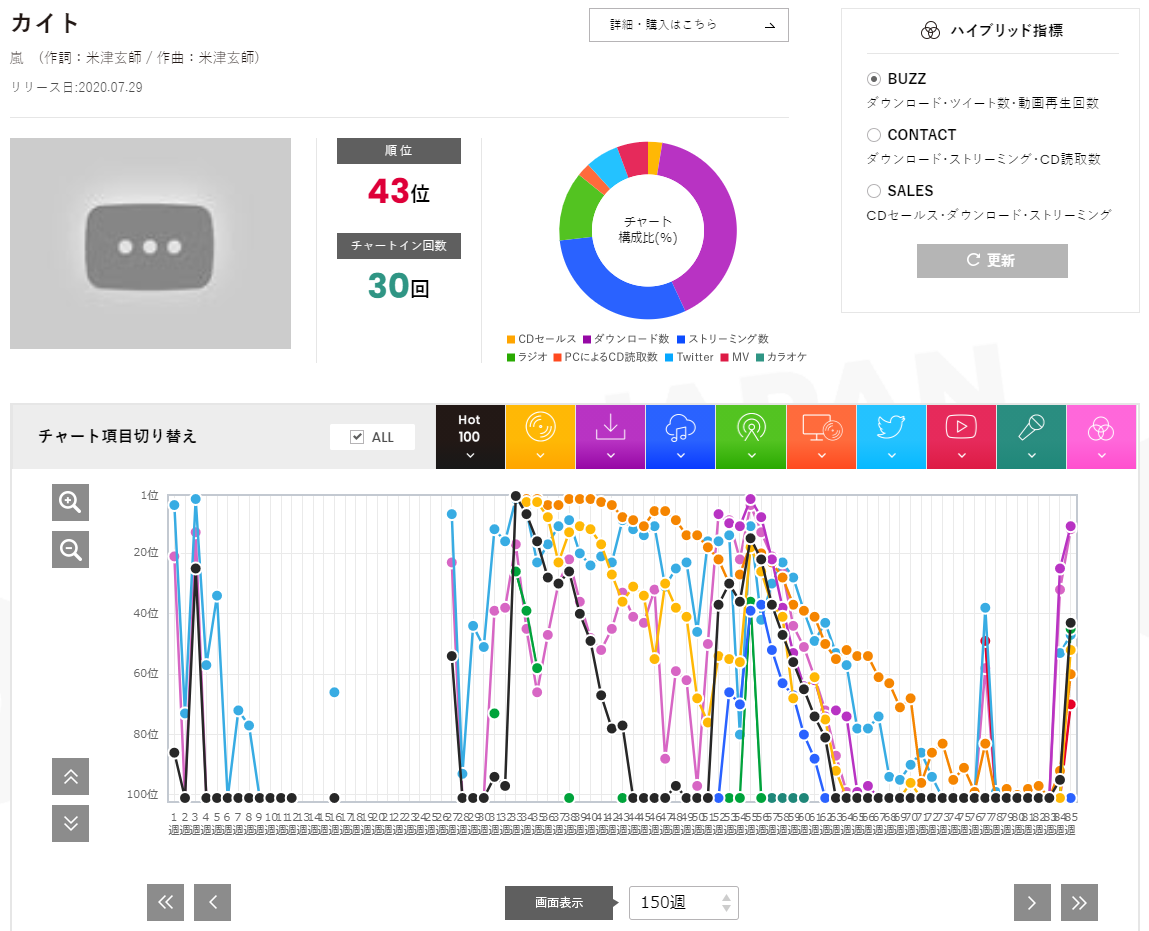Click purple download segment of donut chart
1149x931 pixels.
714,220
